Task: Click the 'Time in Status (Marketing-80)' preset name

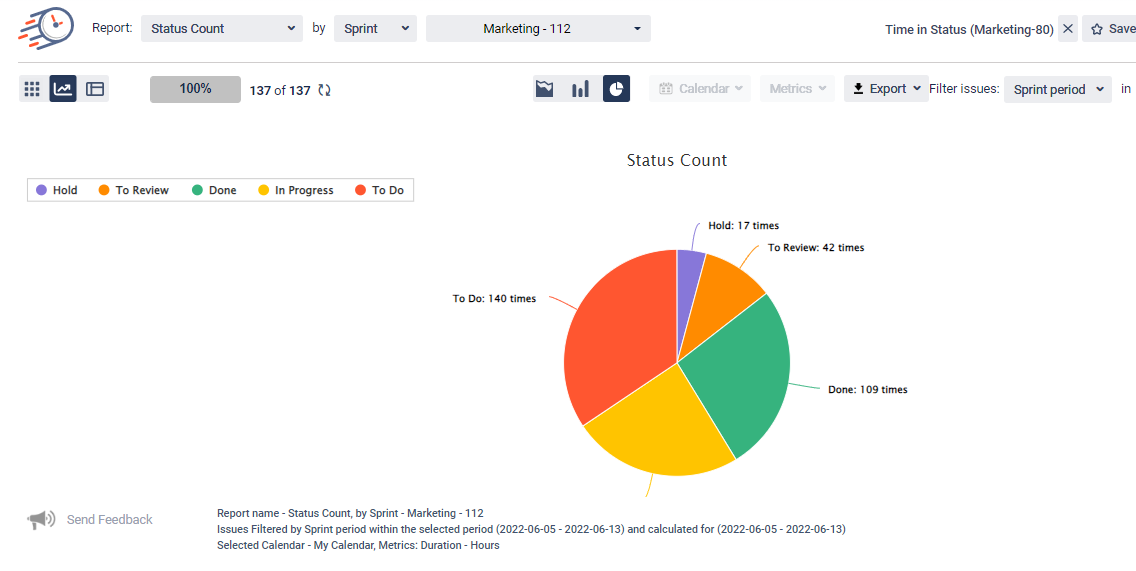Action: click(x=969, y=30)
